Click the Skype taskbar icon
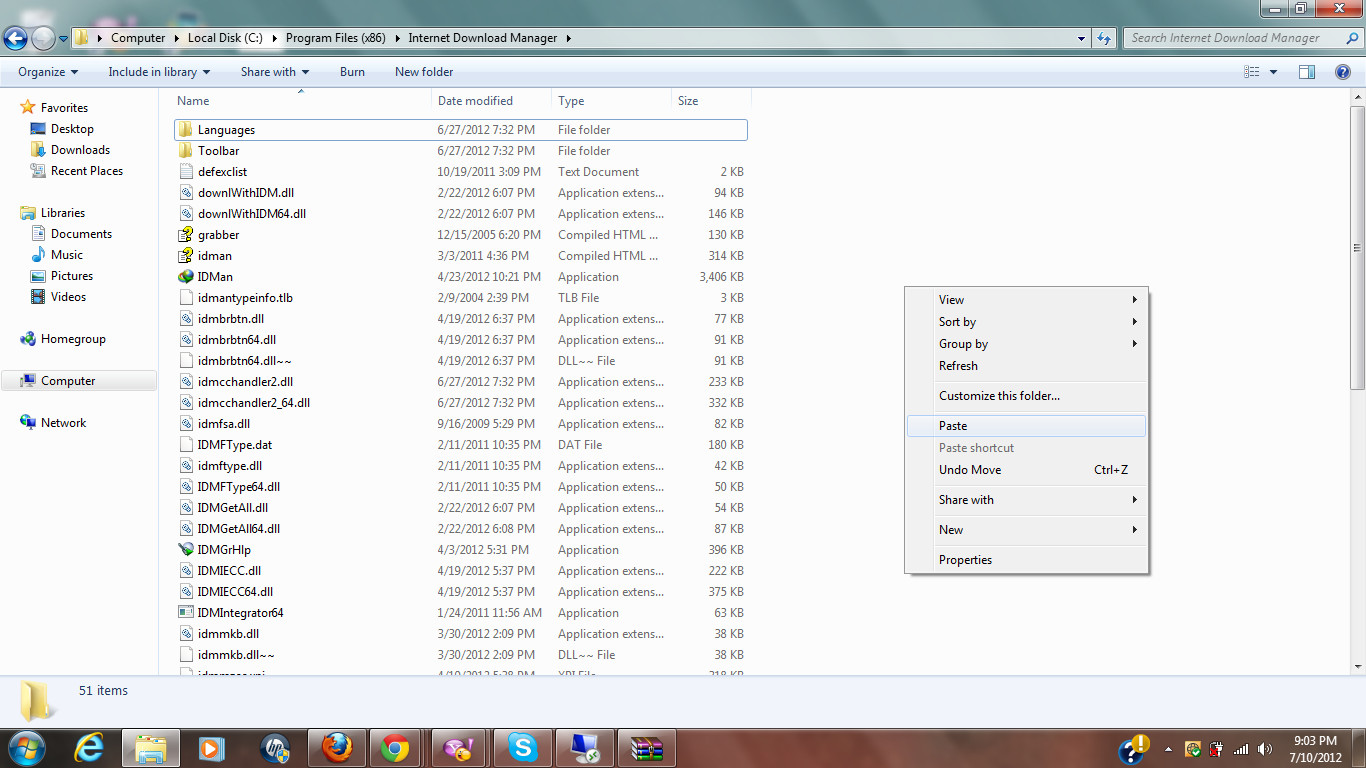1366x768 pixels. [522, 748]
